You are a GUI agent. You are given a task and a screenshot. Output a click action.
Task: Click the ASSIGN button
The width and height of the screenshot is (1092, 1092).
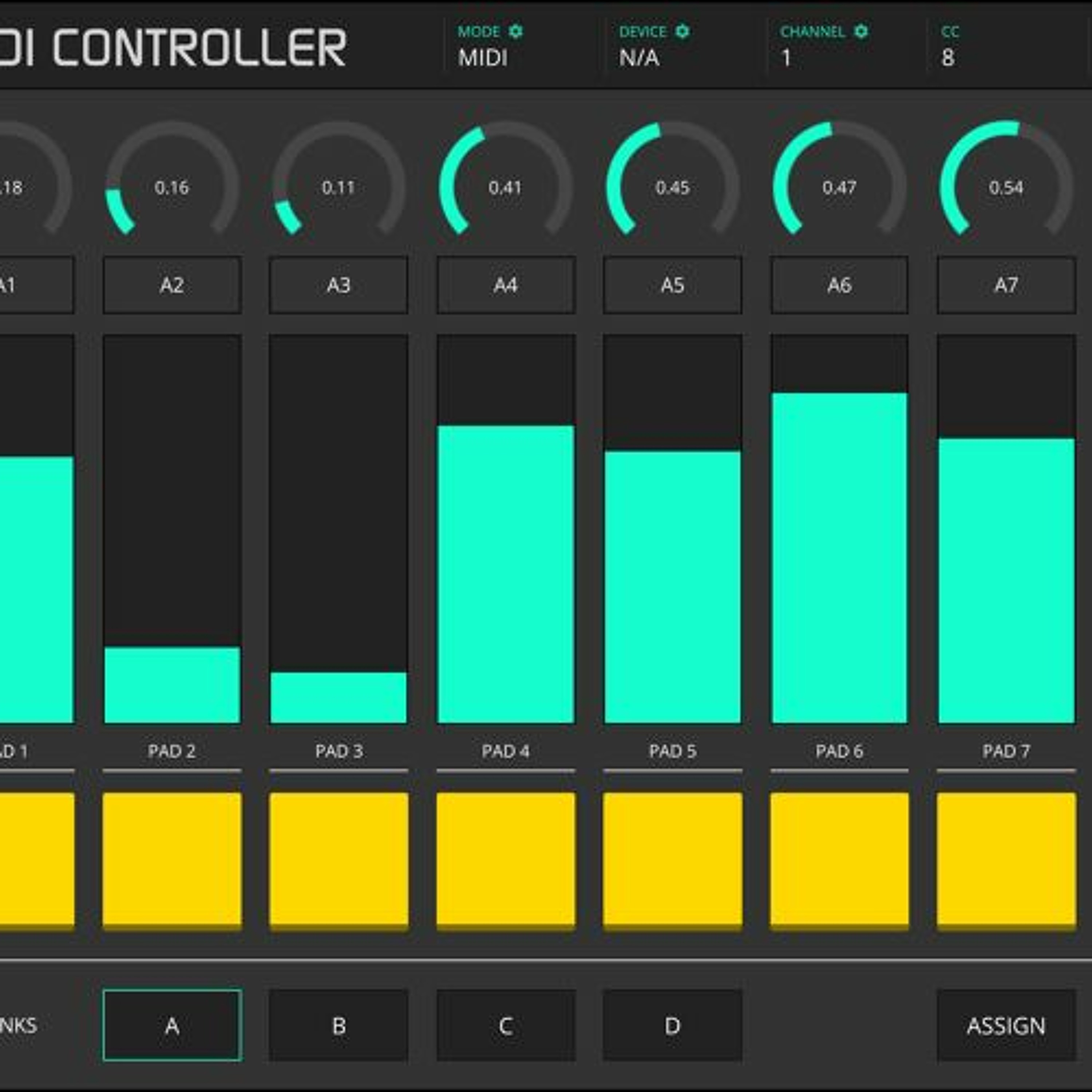click(1006, 1025)
